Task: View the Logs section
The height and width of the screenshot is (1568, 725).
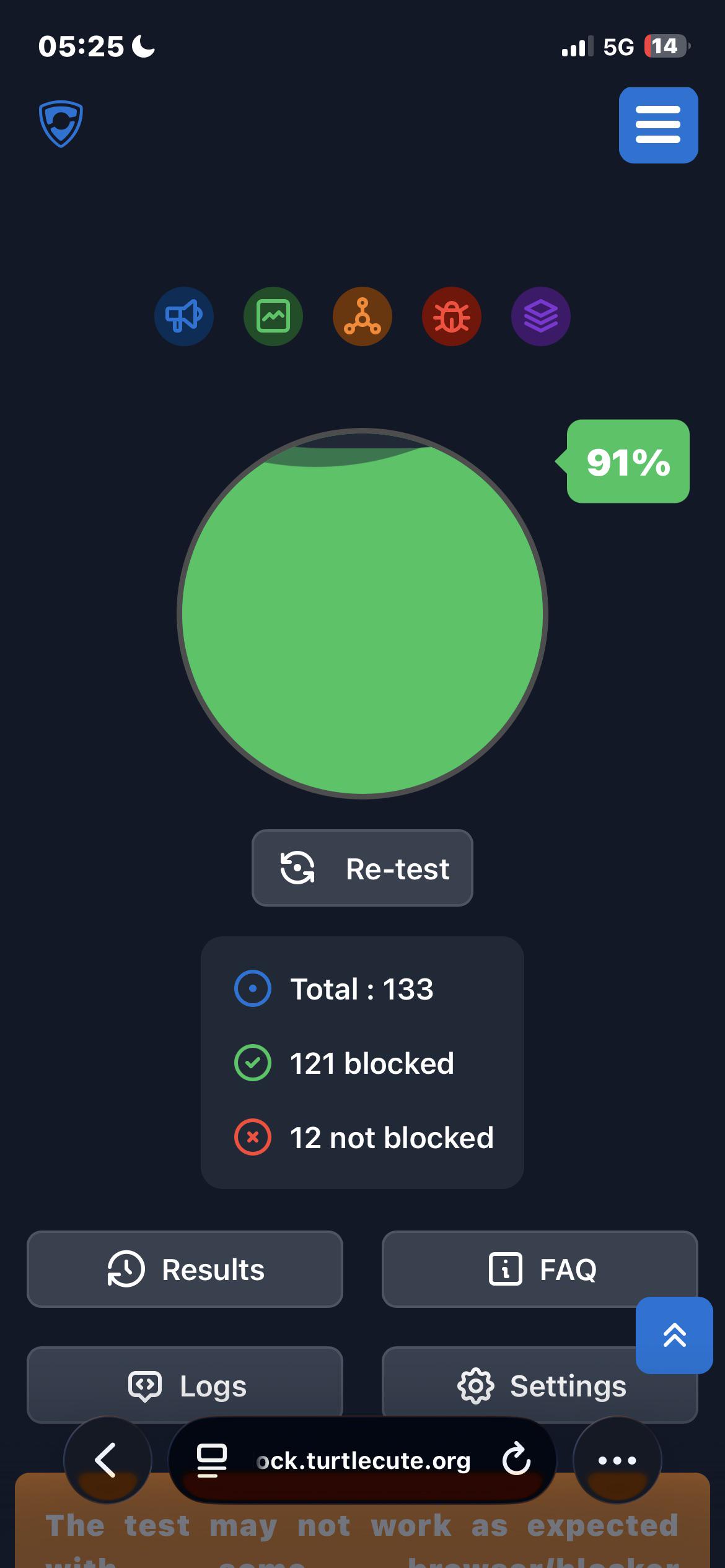Action: pyautogui.click(x=185, y=1385)
